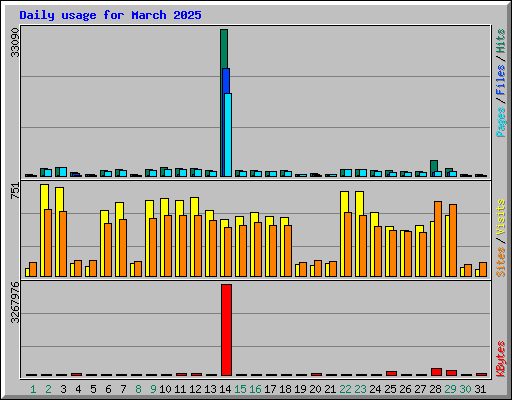Image resolution: width=512 pixels, height=400 pixels.
Task: Select day 25 on the date axis
Action: tap(390, 389)
